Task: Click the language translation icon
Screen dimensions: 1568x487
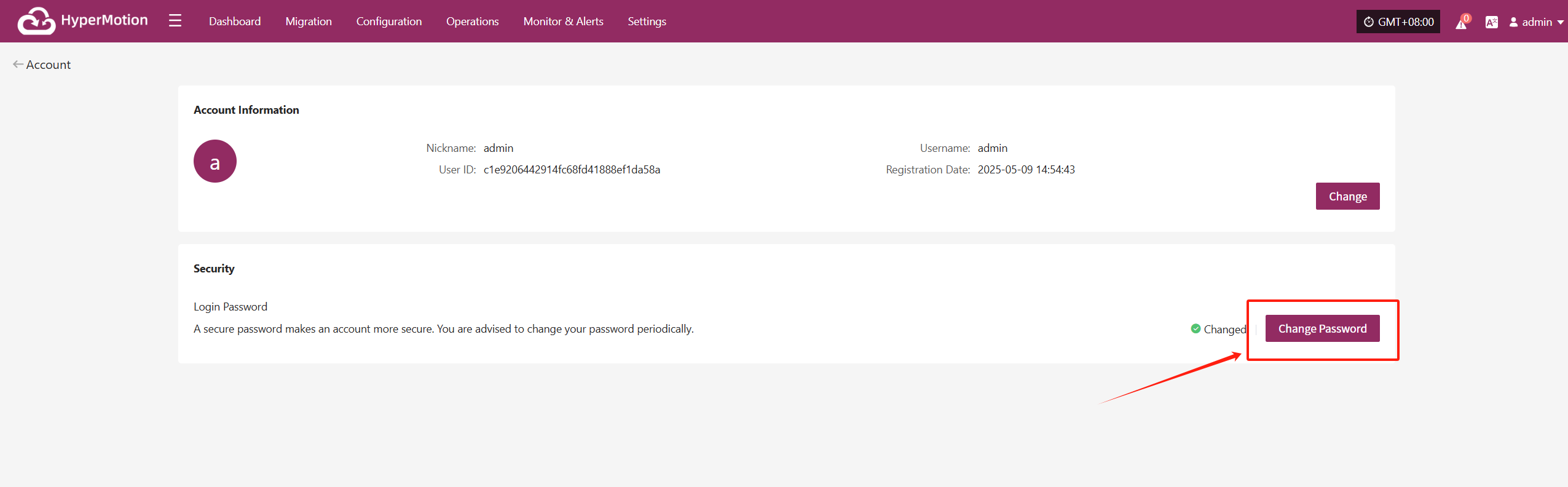Action: [1491, 22]
